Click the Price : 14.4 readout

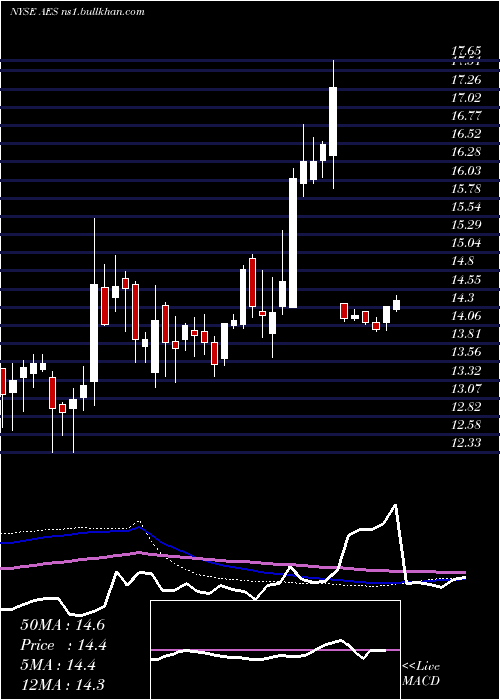[x=64, y=645]
